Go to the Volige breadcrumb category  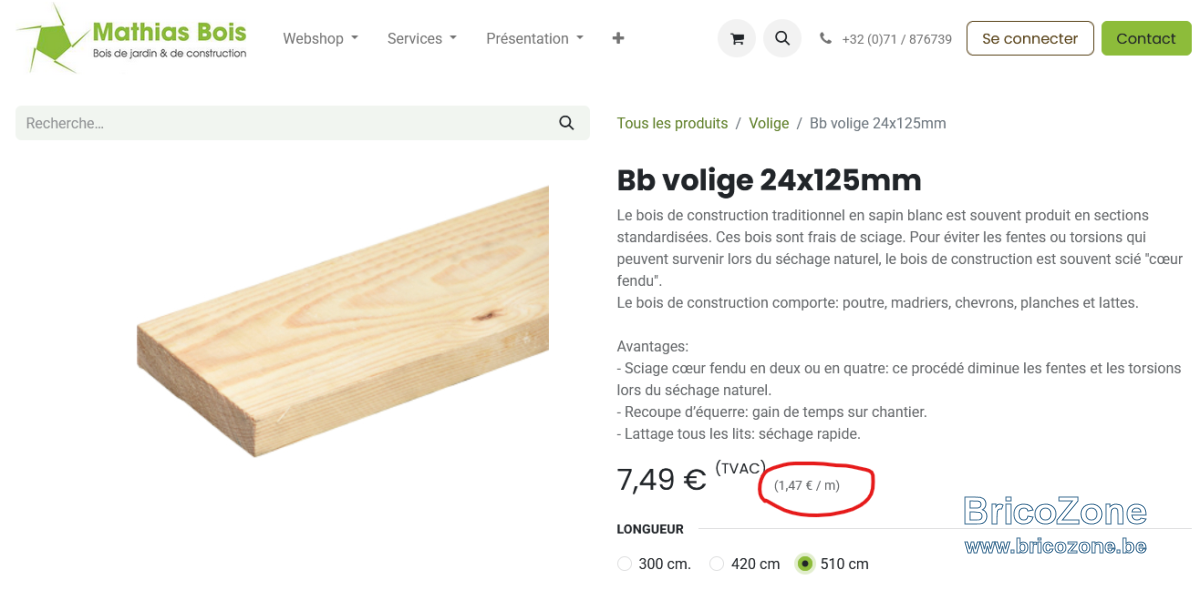tap(769, 123)
